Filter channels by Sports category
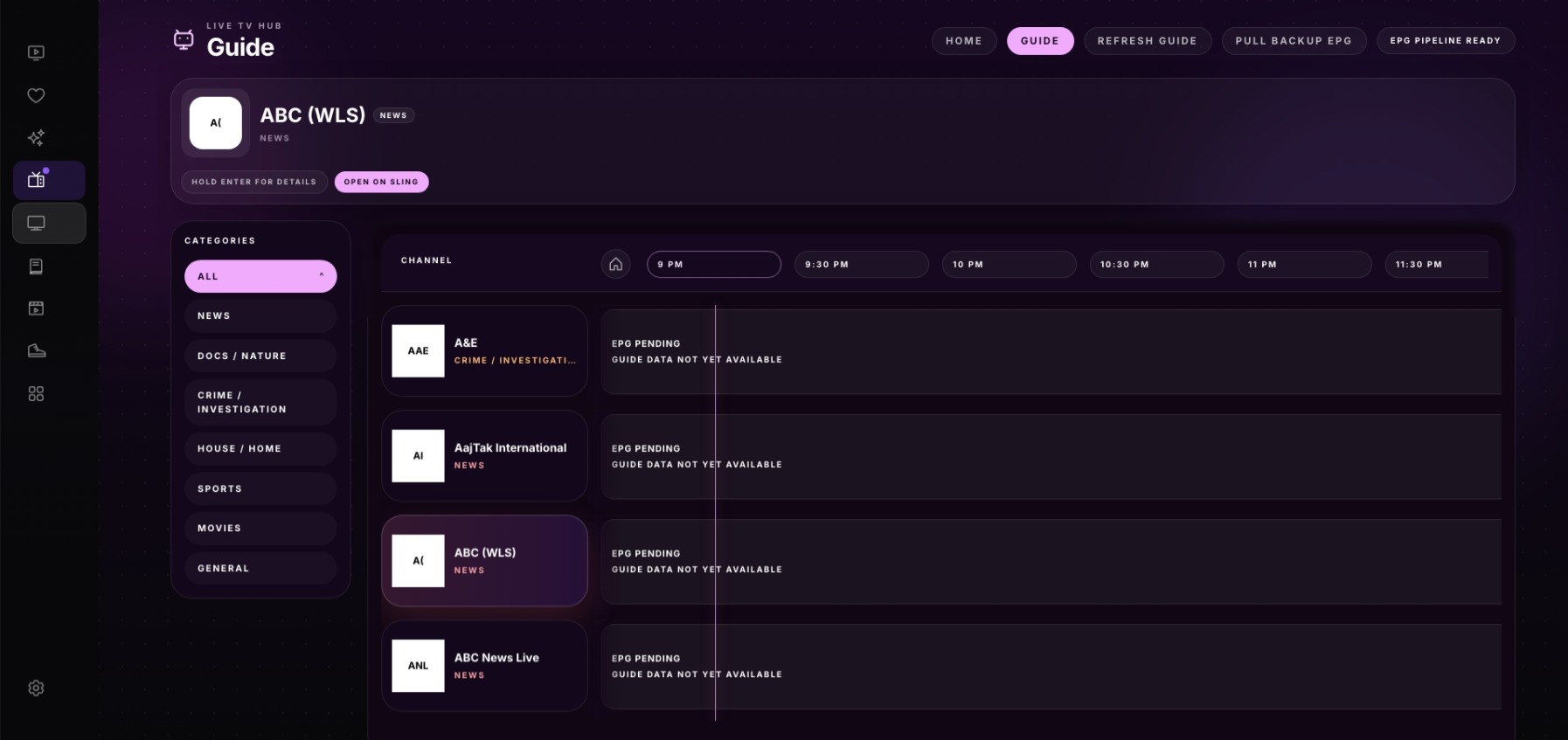Viewport: 1568px width, 740px height. tap(260, 489)
